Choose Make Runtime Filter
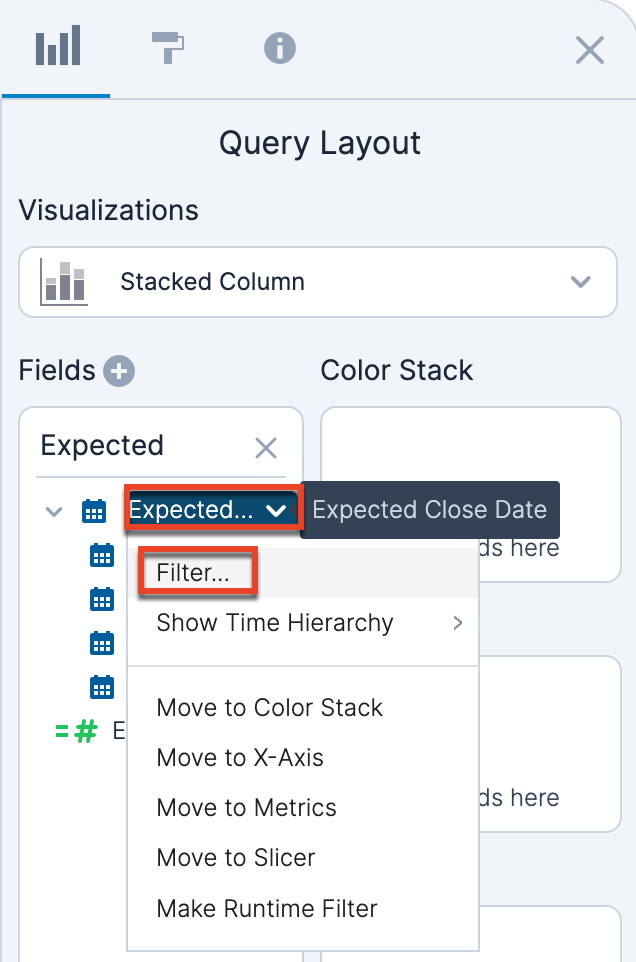The image size is (636, 962). pos(267,909)
